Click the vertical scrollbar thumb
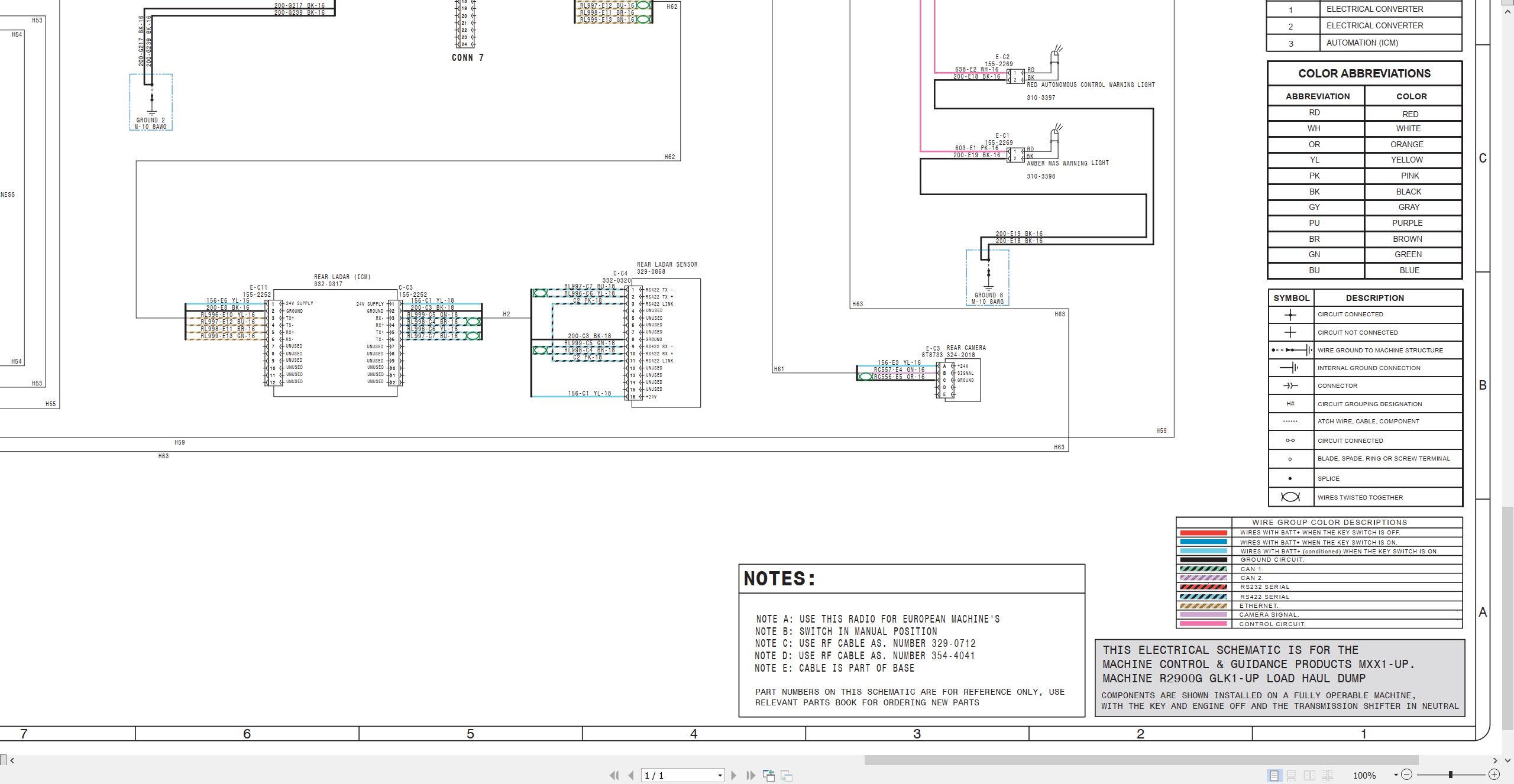The width and height of the screenshot is (1514, 784). pyautogui.click(x=1507, y=618)
